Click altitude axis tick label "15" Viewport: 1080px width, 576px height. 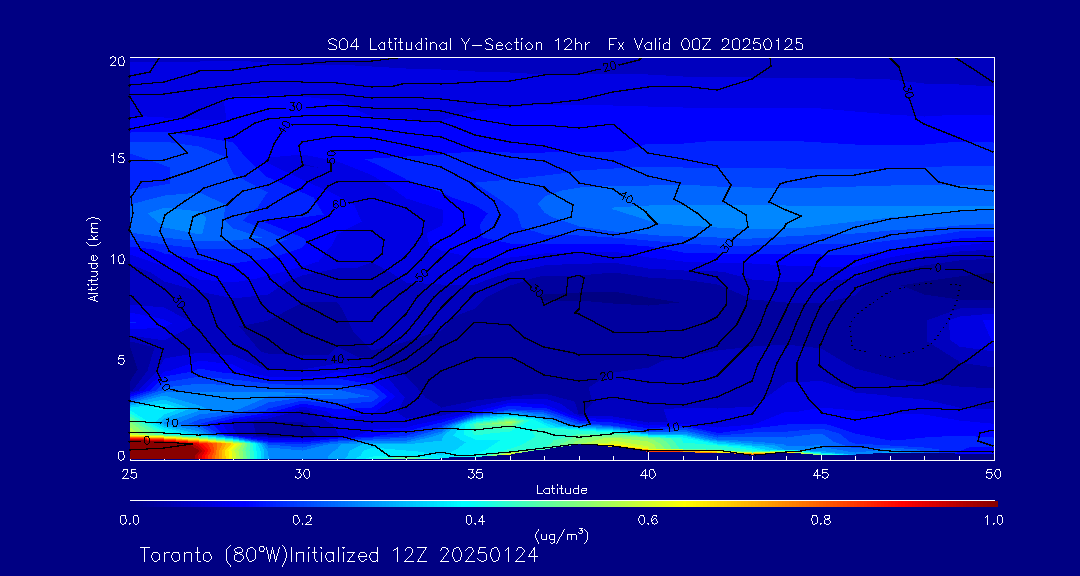116,159
